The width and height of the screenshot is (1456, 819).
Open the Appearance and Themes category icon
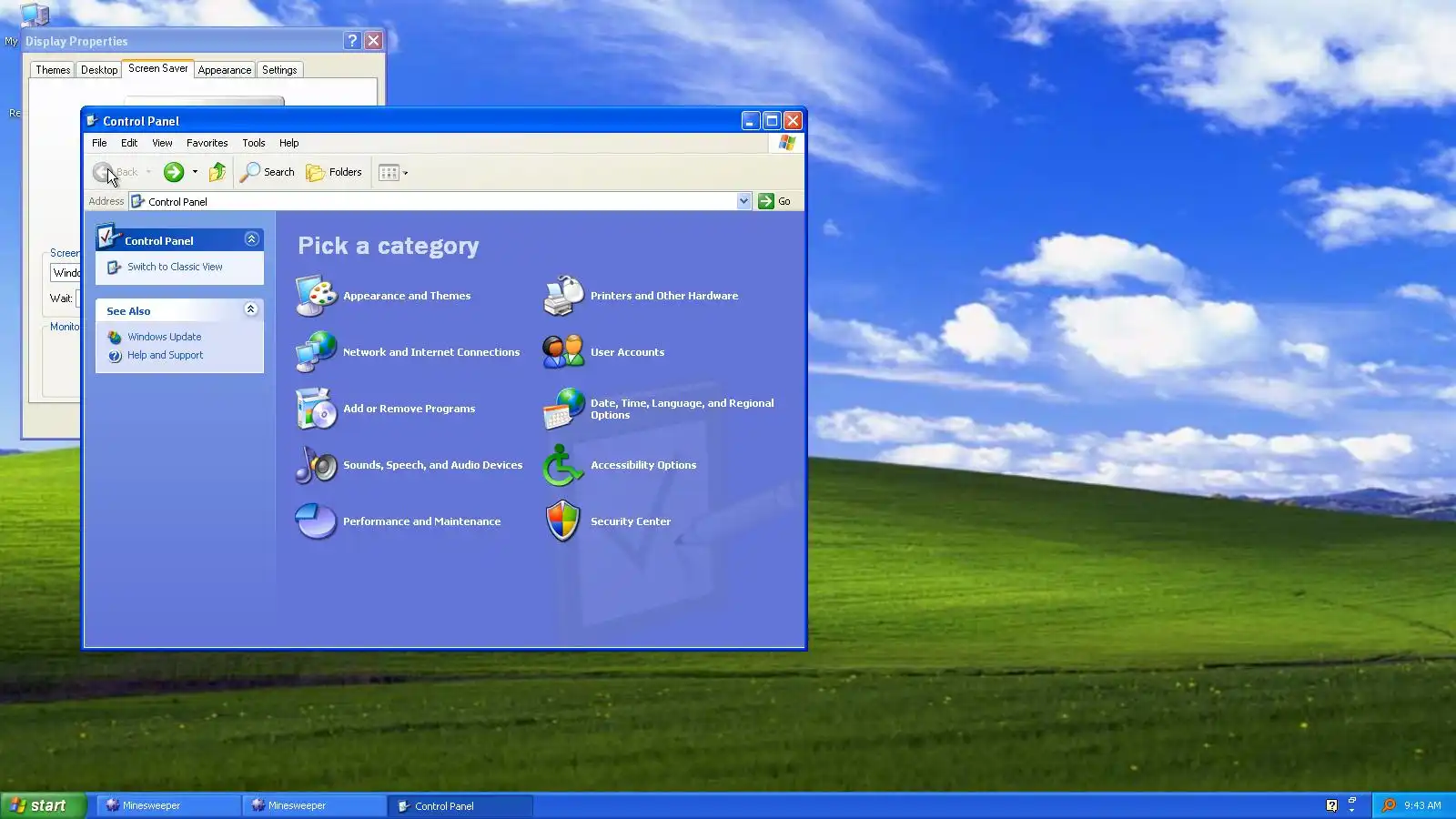[317, 296]
